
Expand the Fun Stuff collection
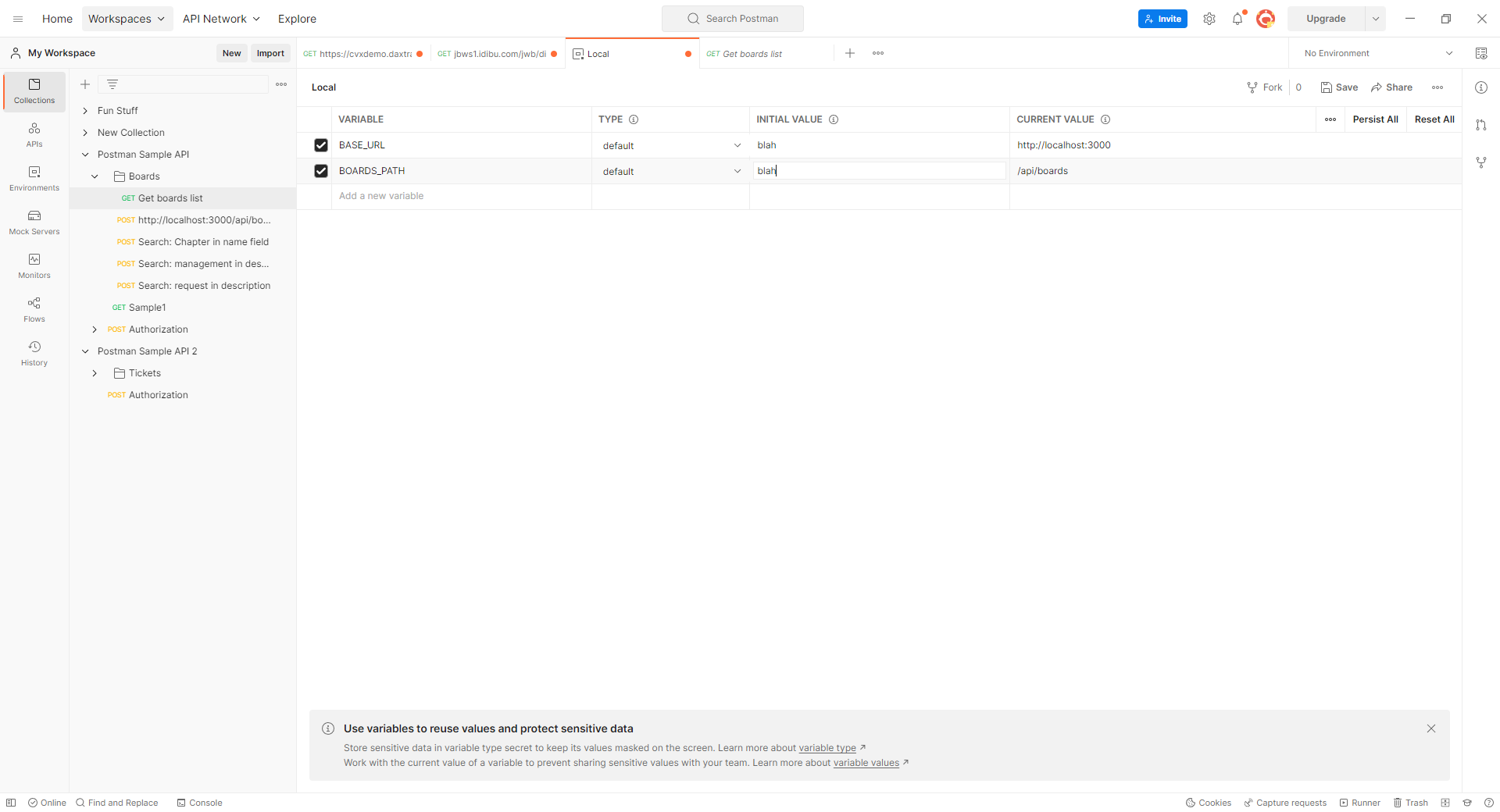pyautogui.click(x=85, y=111)
